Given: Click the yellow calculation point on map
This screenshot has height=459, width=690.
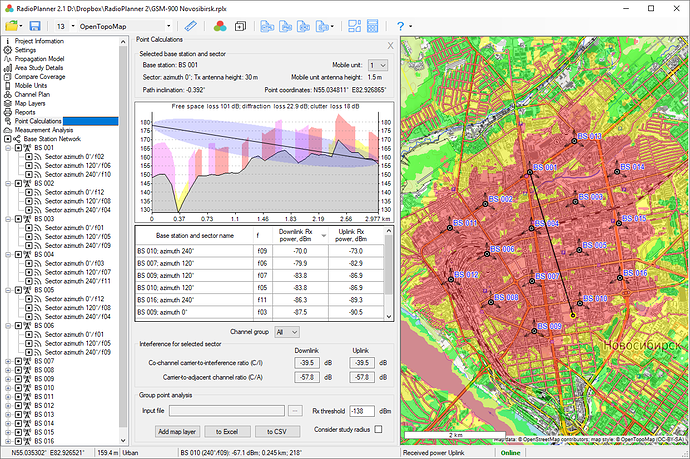Looking at the screenshot, I should pyautogui.click(x=573, y=316).
